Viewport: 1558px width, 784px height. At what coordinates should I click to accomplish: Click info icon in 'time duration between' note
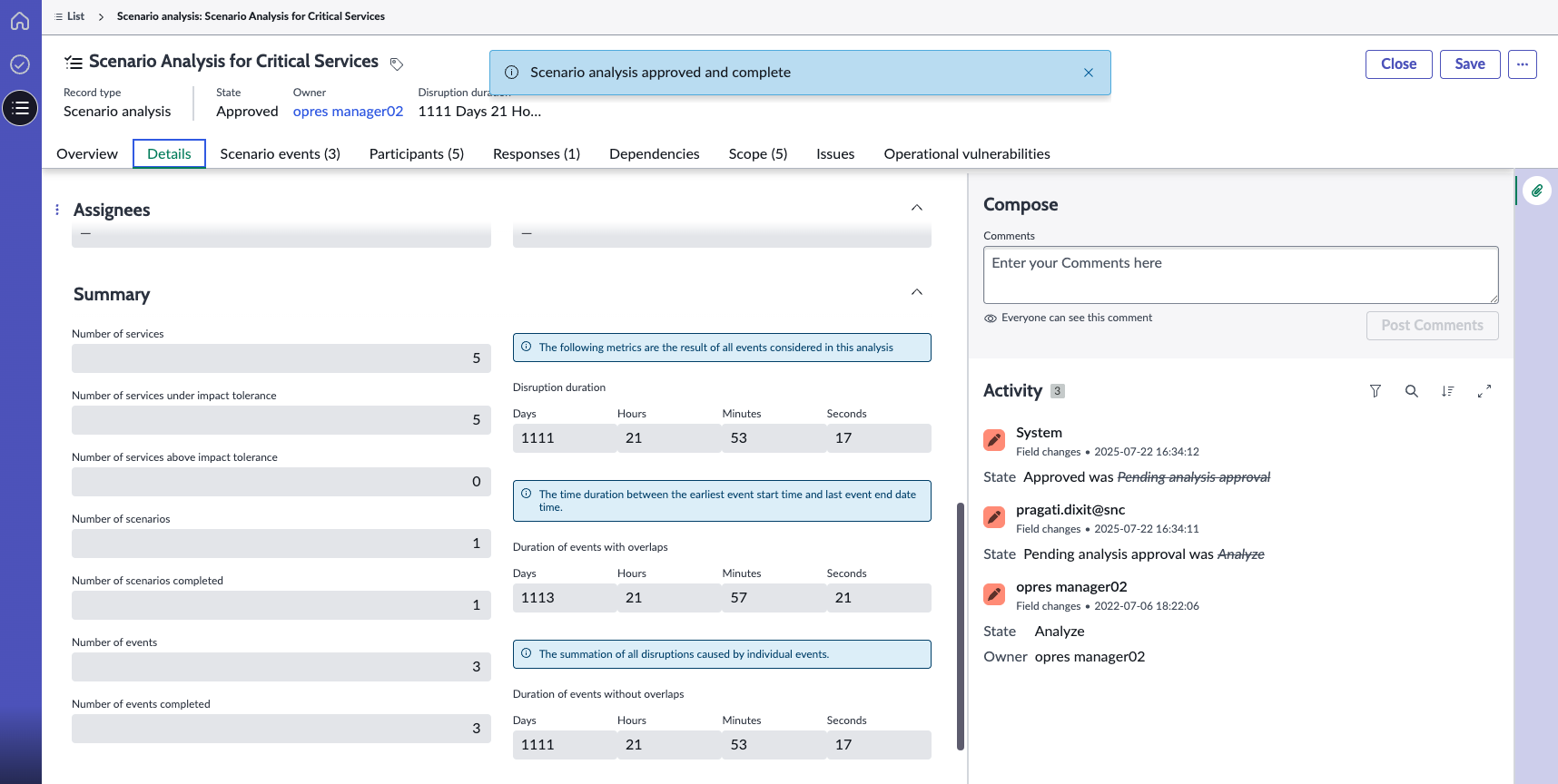coord(527,494)
